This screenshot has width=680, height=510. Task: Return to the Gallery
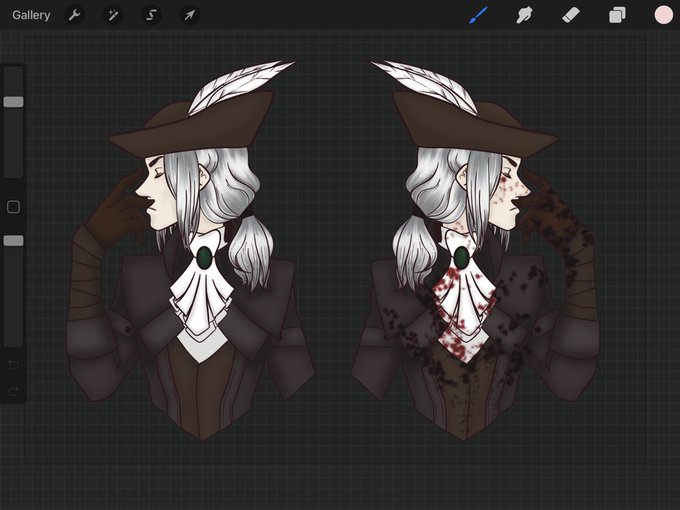click(31, 15)
